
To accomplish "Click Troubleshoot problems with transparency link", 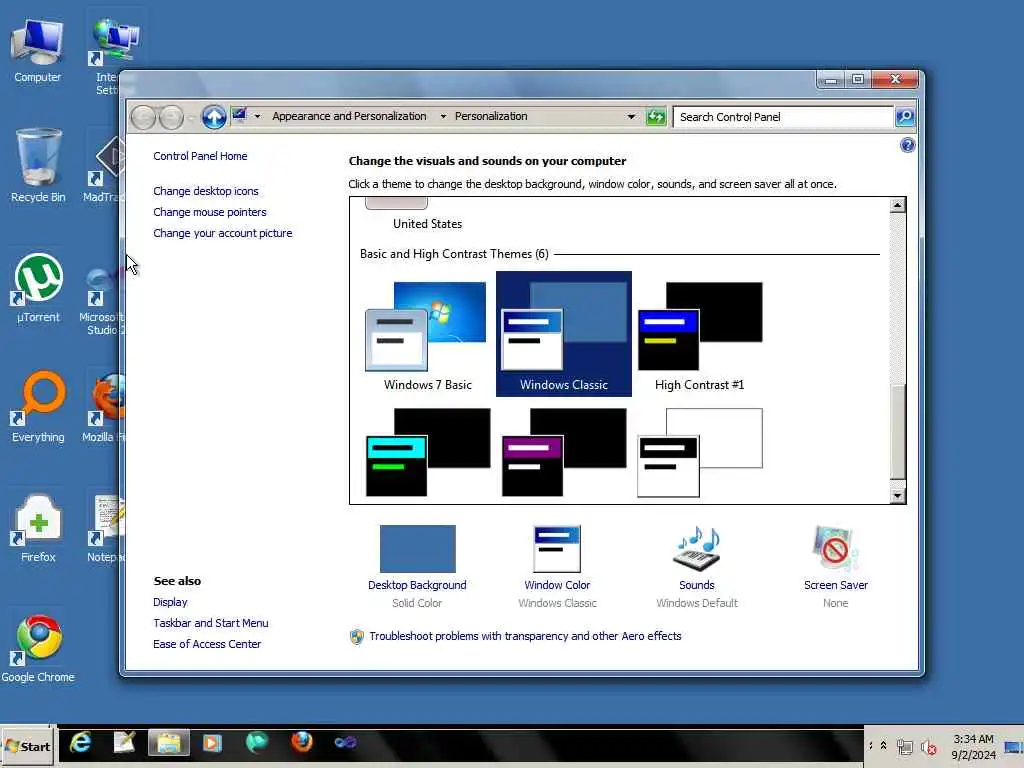I will click(525, 636).
